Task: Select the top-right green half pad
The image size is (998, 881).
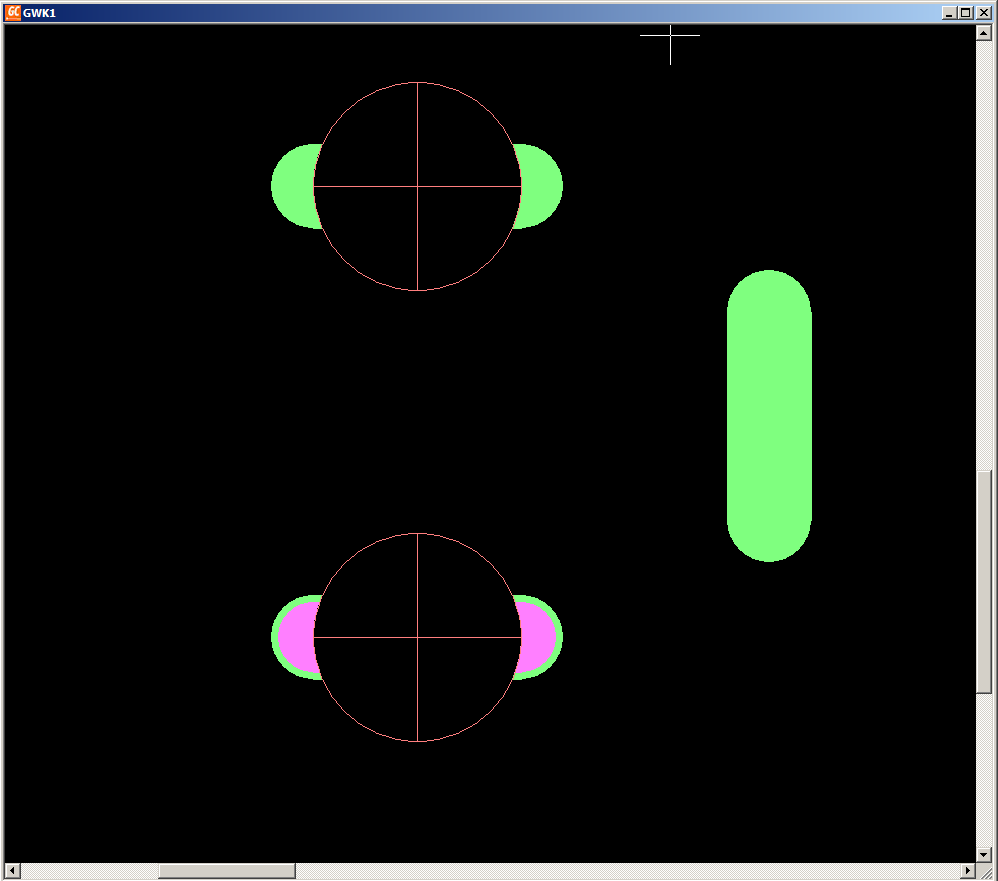Action: [541, 187]
